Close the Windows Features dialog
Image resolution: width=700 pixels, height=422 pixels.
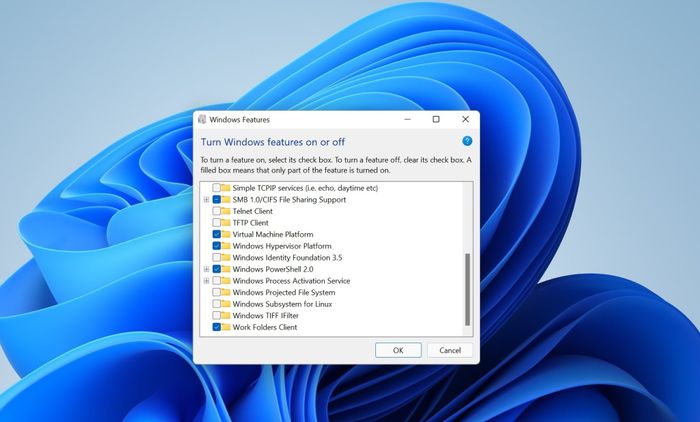[465, 119]
